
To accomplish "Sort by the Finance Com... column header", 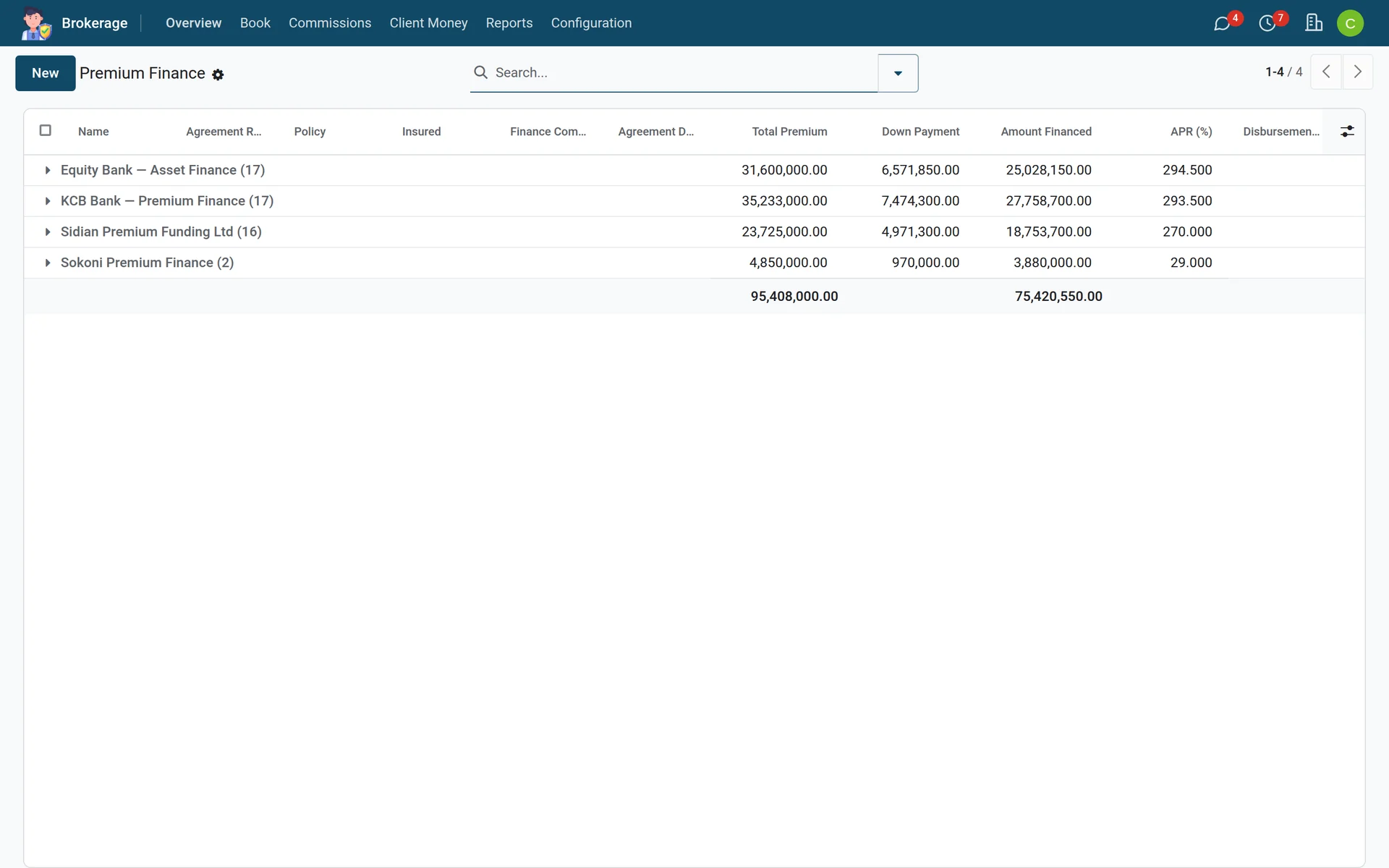I will click(548, 132).
